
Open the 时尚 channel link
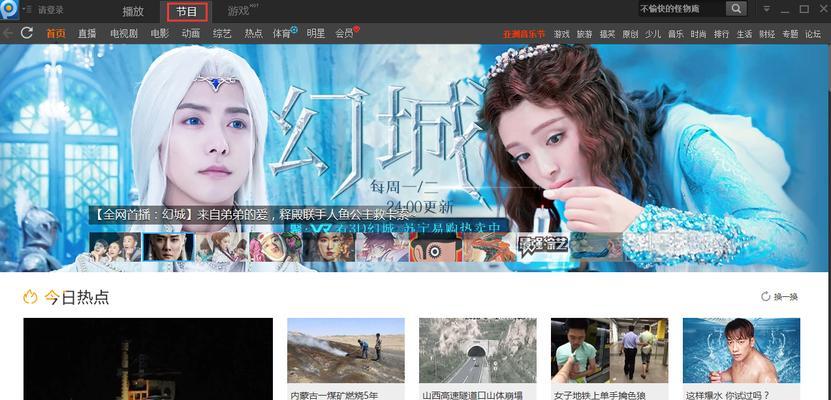pyautogui.click(x=699, y=34)
